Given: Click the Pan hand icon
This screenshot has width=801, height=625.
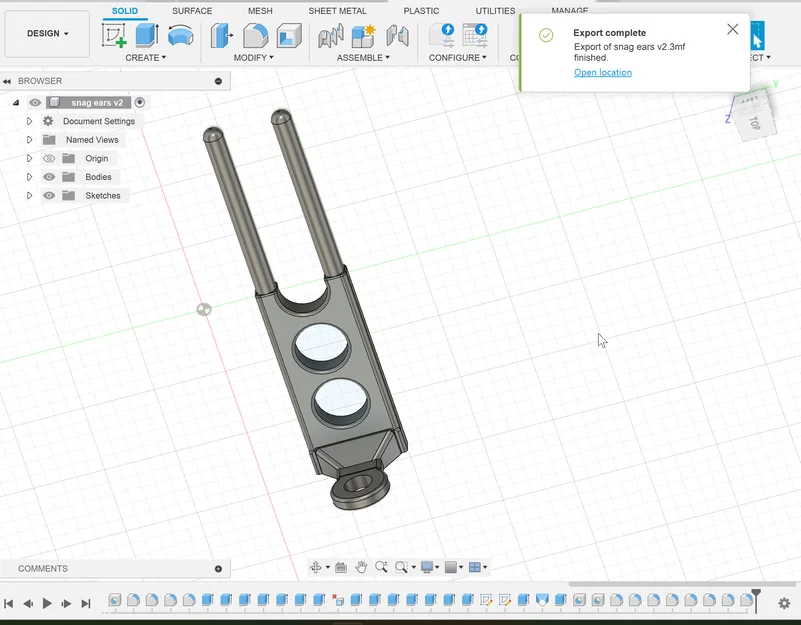Looking at the screenshot, I should 361,567.
